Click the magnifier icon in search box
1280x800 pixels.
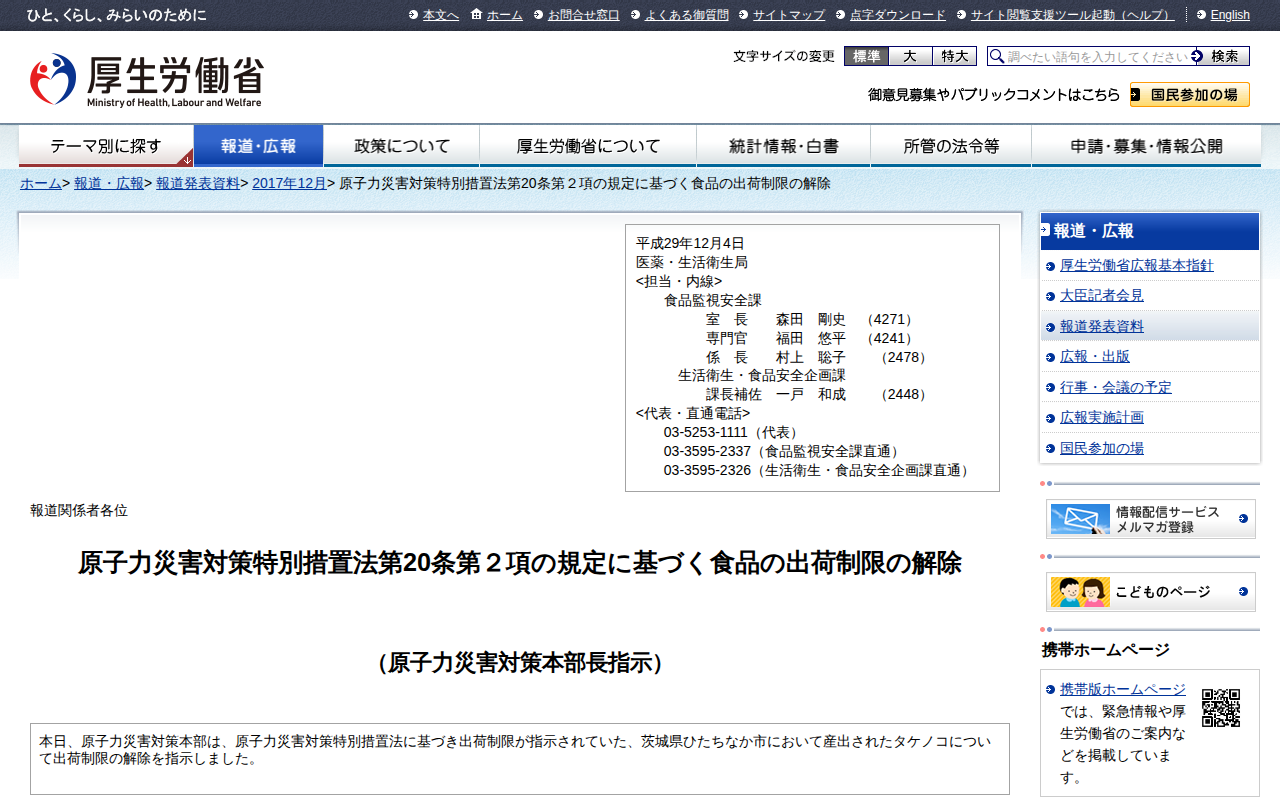(x=996, y=57)
